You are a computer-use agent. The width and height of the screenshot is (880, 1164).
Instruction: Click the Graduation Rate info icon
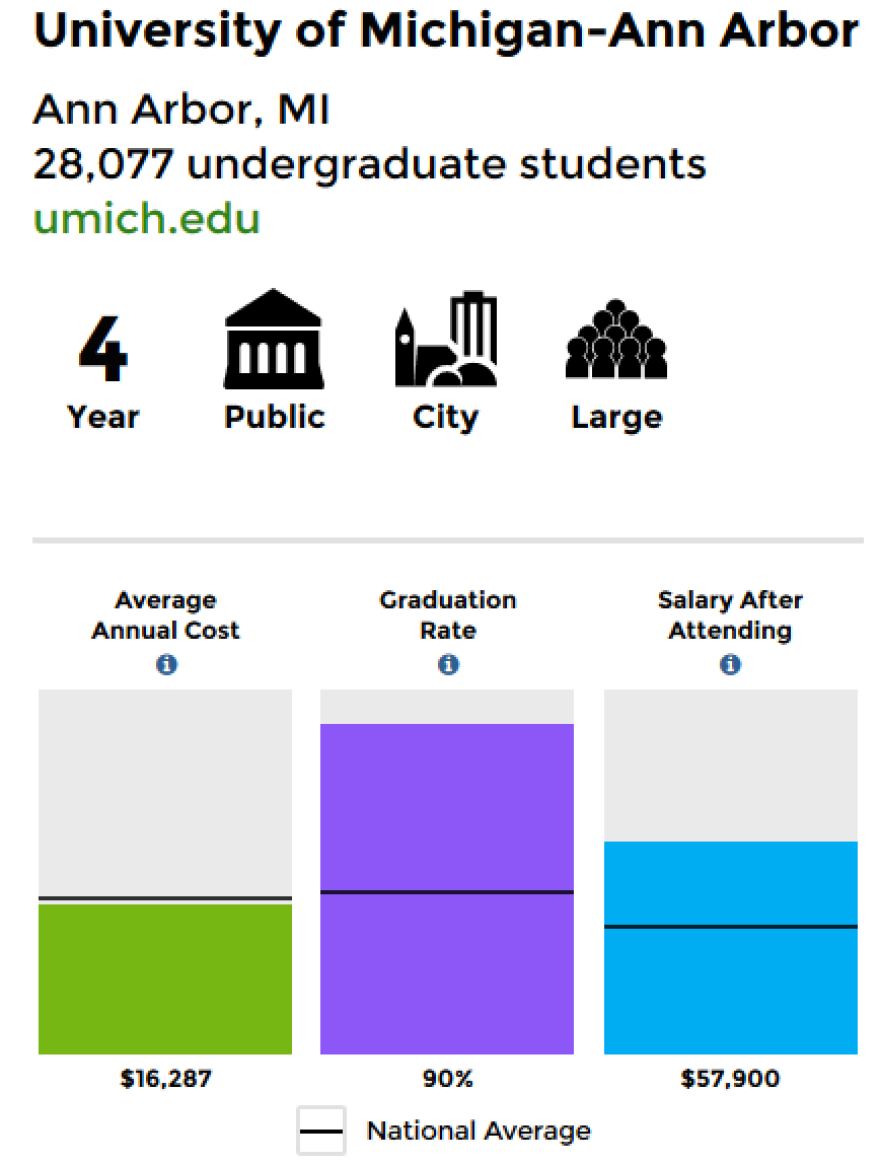[x=448, y=664]
